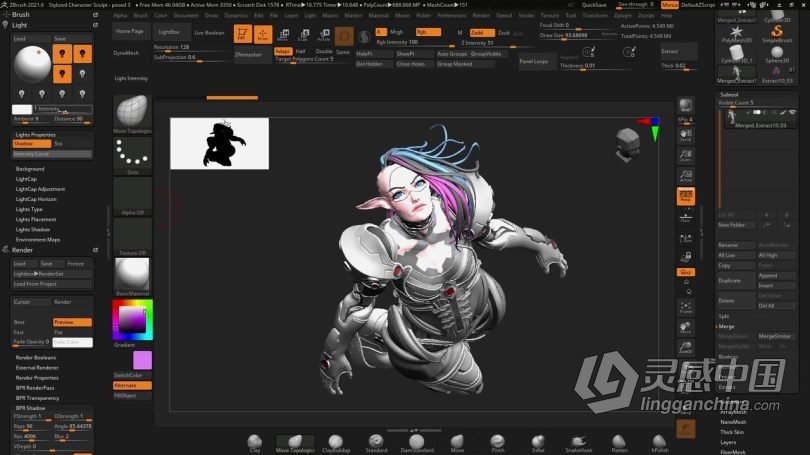
Task: Activate the Draw mode button
Action: click(x=263, y=34)
